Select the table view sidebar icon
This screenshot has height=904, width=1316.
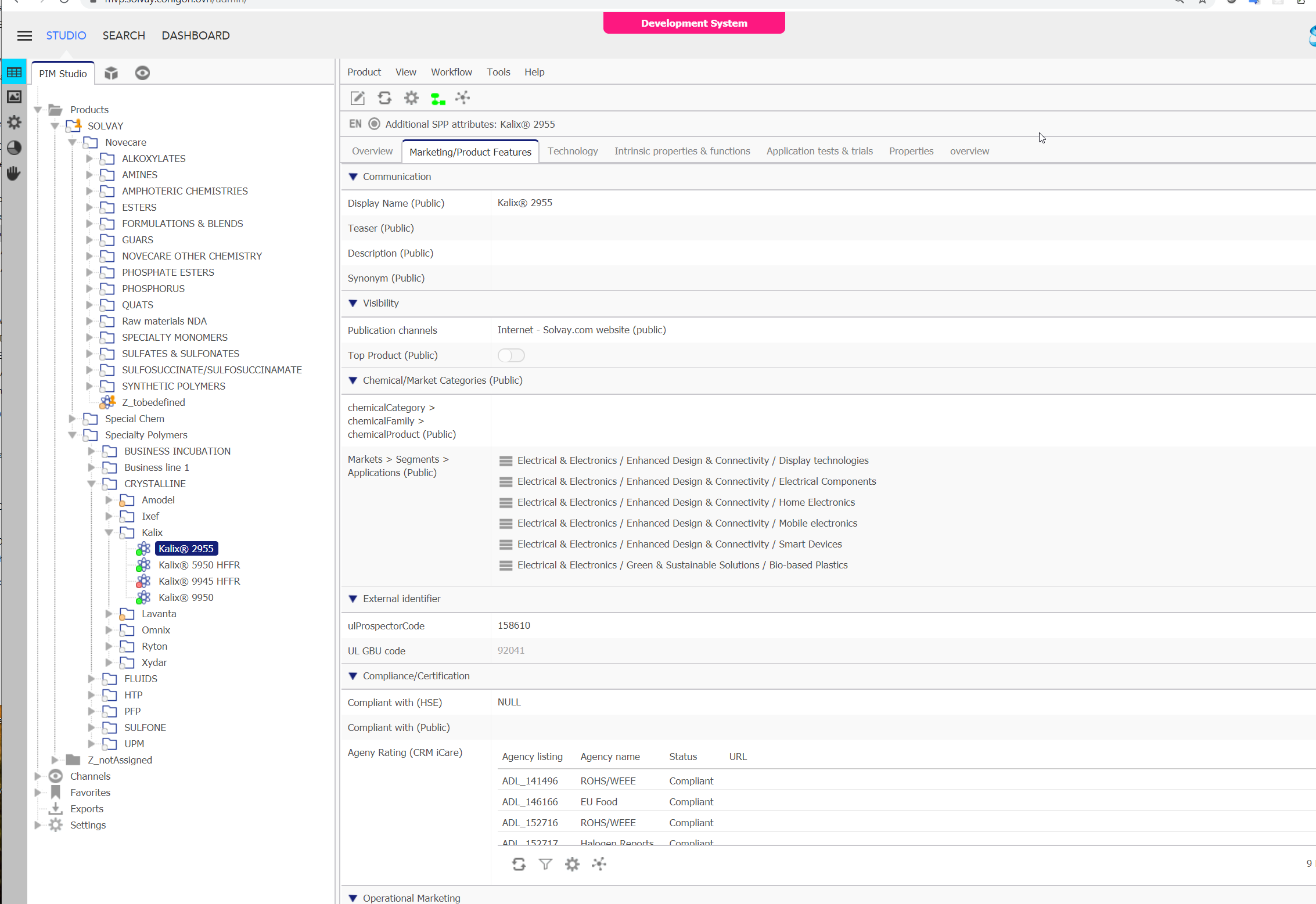(14, 72)
